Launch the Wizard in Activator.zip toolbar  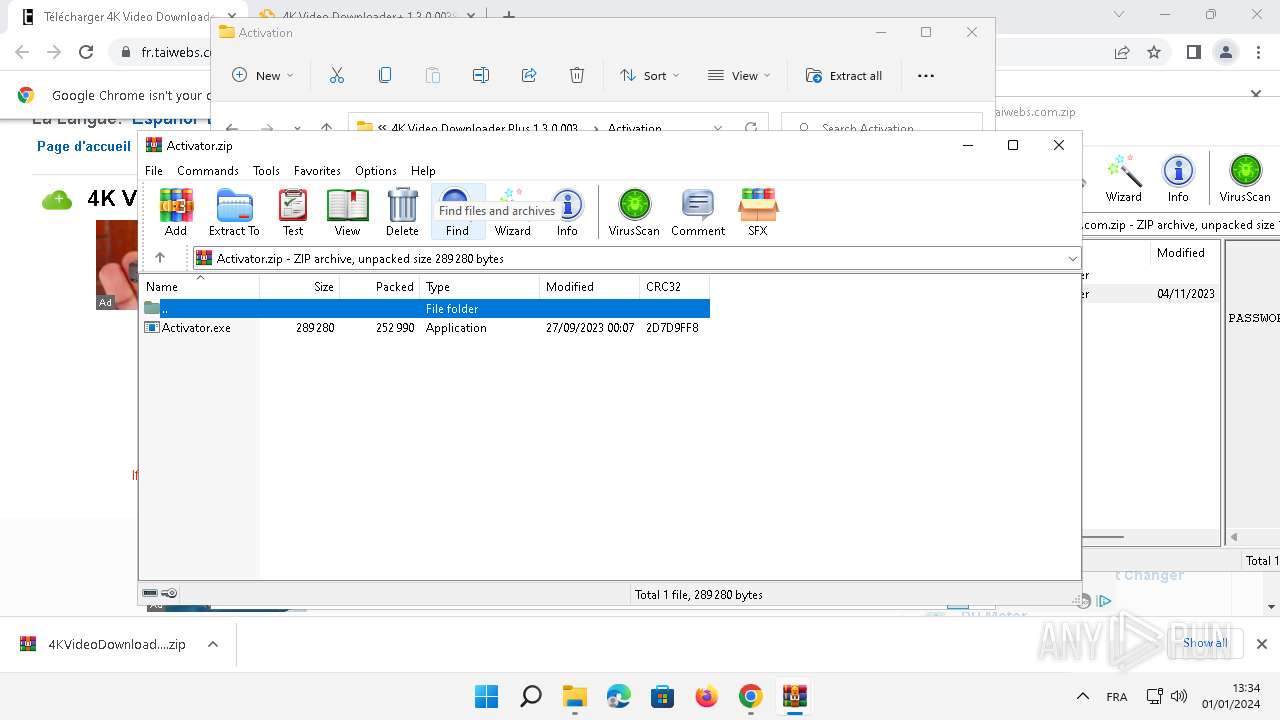(x=512, y=212)
